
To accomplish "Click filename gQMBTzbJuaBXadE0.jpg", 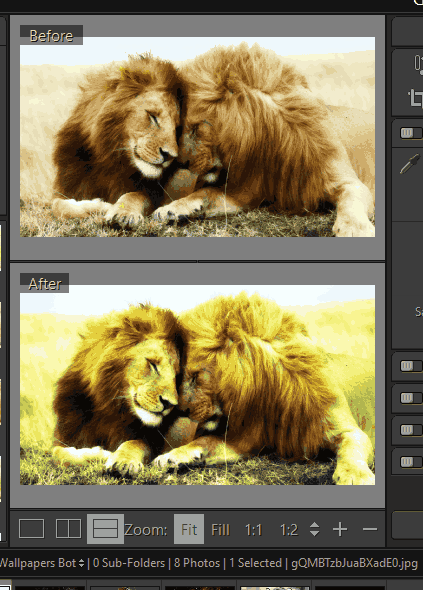I will tap(354, 563).
